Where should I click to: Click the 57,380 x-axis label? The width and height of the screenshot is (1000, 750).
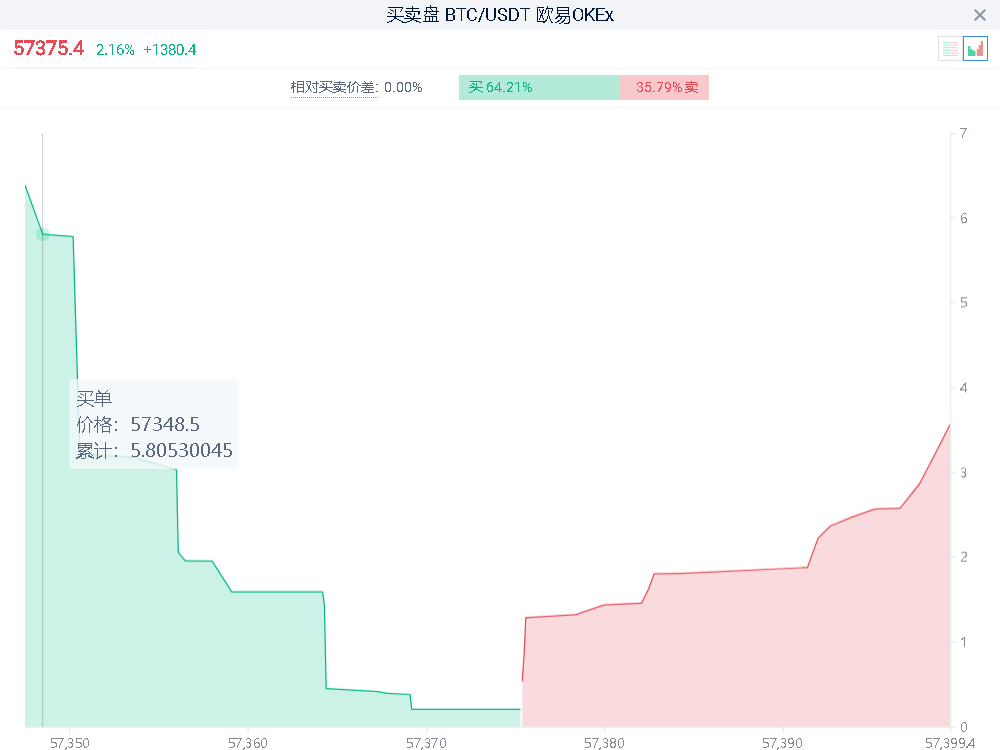tap(604, 742)
